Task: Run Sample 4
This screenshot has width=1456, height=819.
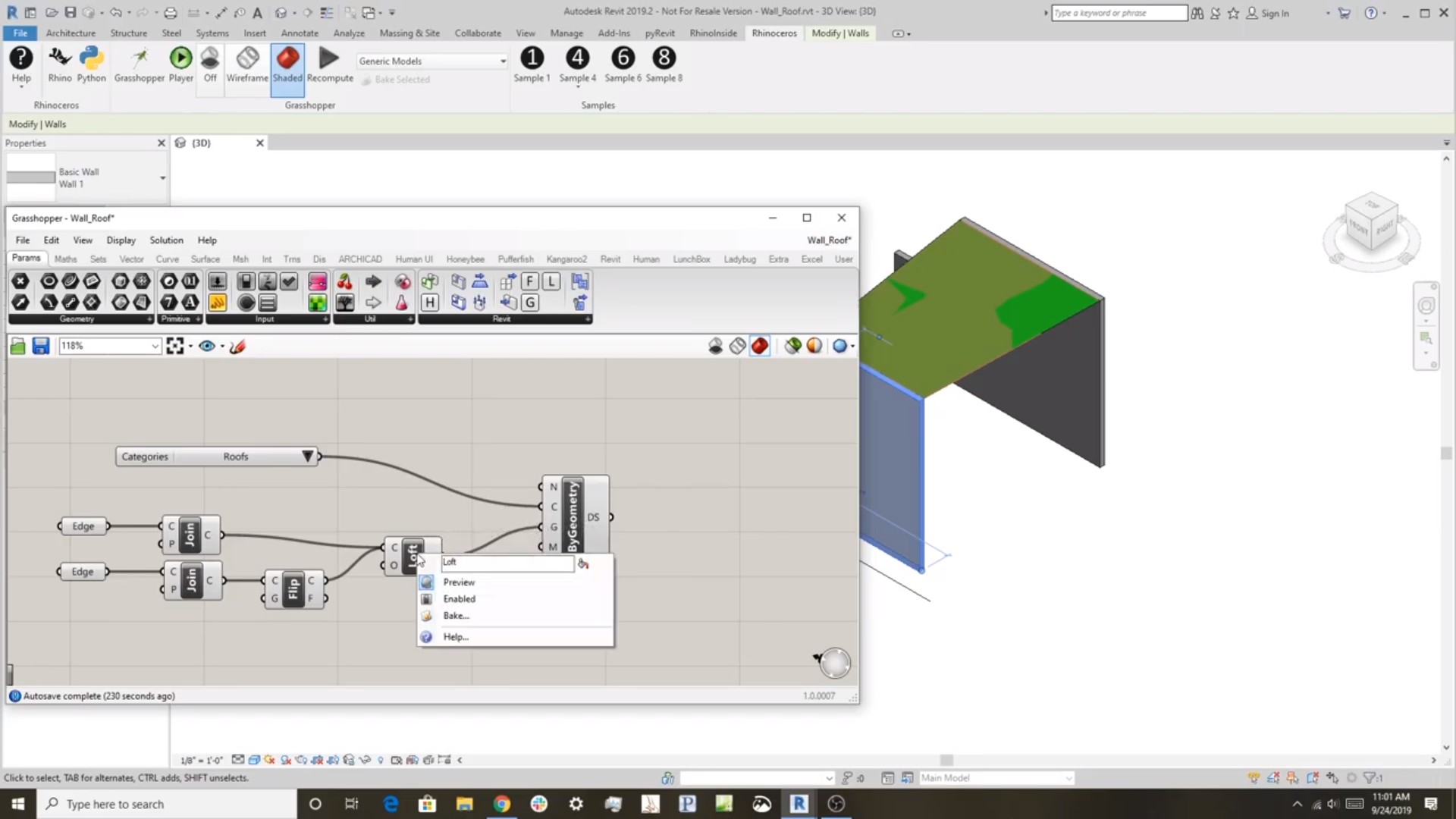Action: click(577, 64)
